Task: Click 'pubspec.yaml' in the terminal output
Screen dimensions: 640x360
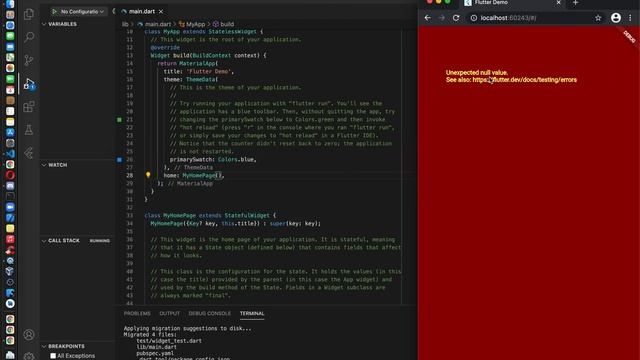Action: click(155, 353)
